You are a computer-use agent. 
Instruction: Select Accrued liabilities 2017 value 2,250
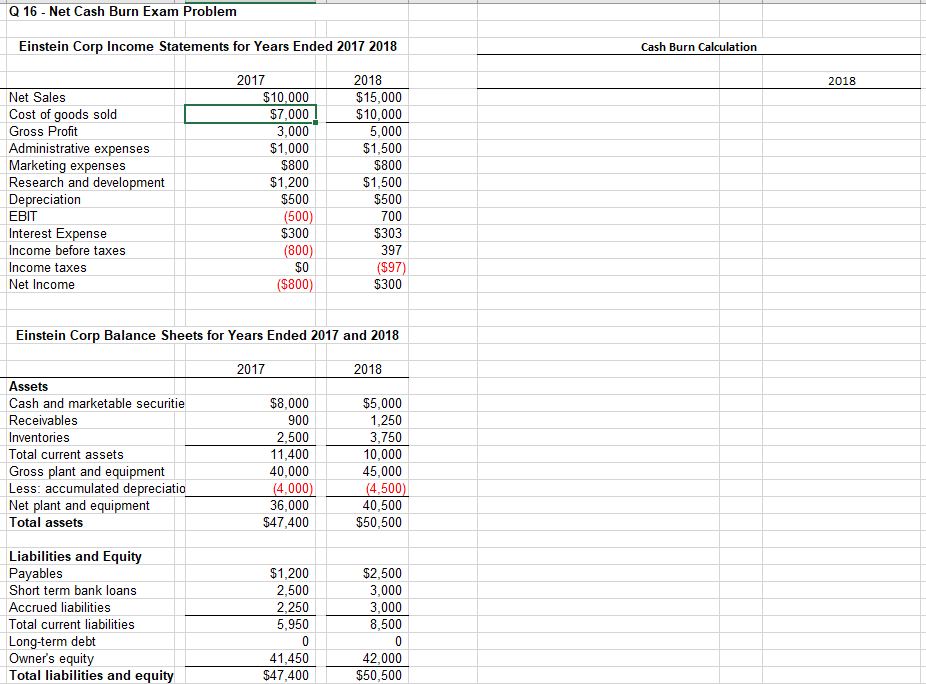click(293, 608)
